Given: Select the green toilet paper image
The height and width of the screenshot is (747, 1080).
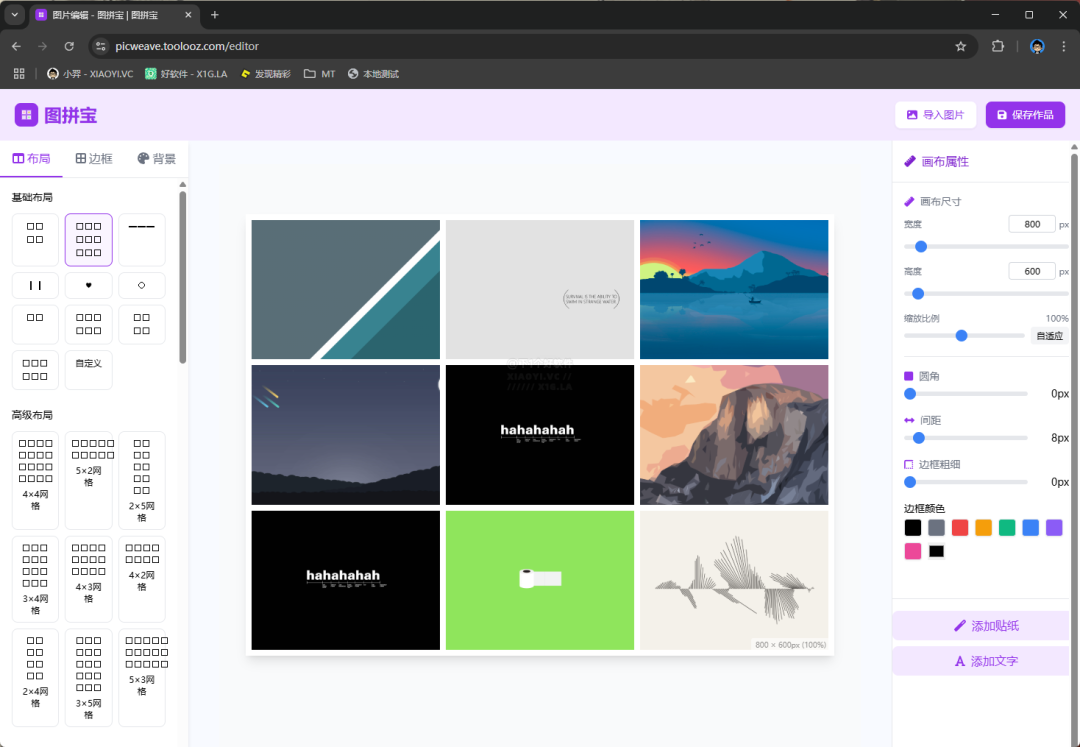Looking at the screenshot, I should pos(539,580).
